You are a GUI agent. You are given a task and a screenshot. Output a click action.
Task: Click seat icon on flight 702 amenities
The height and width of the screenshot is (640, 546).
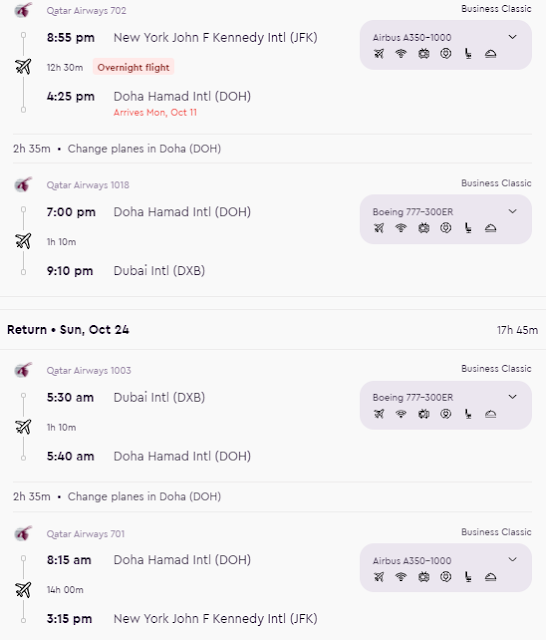(x=468, y=53)
